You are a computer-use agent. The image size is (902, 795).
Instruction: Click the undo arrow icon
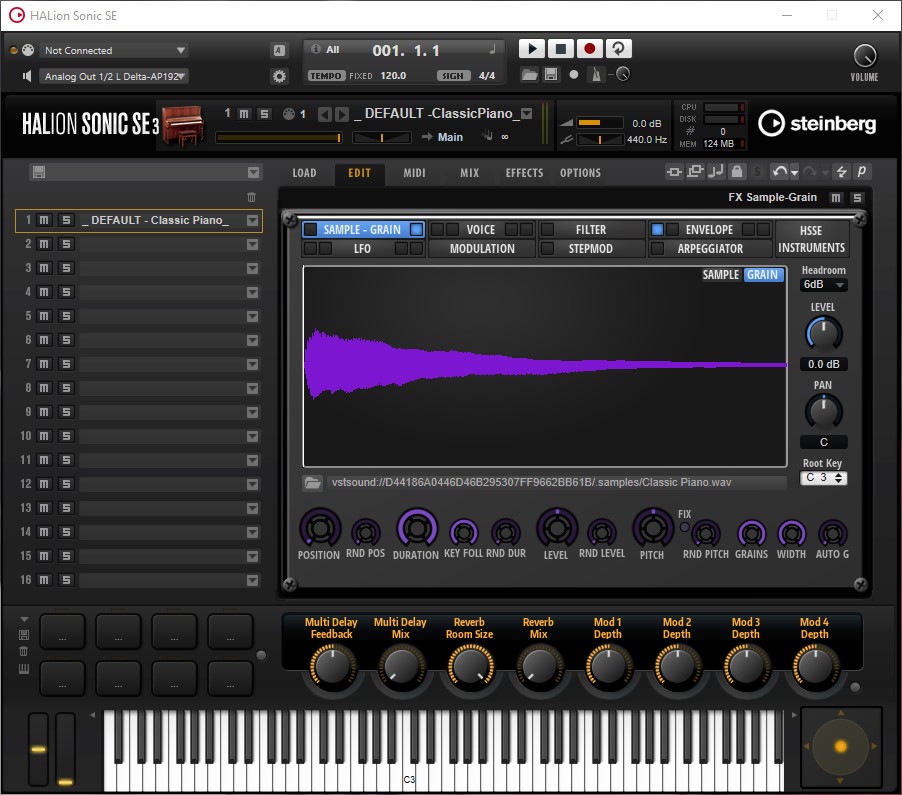(779, 171)
